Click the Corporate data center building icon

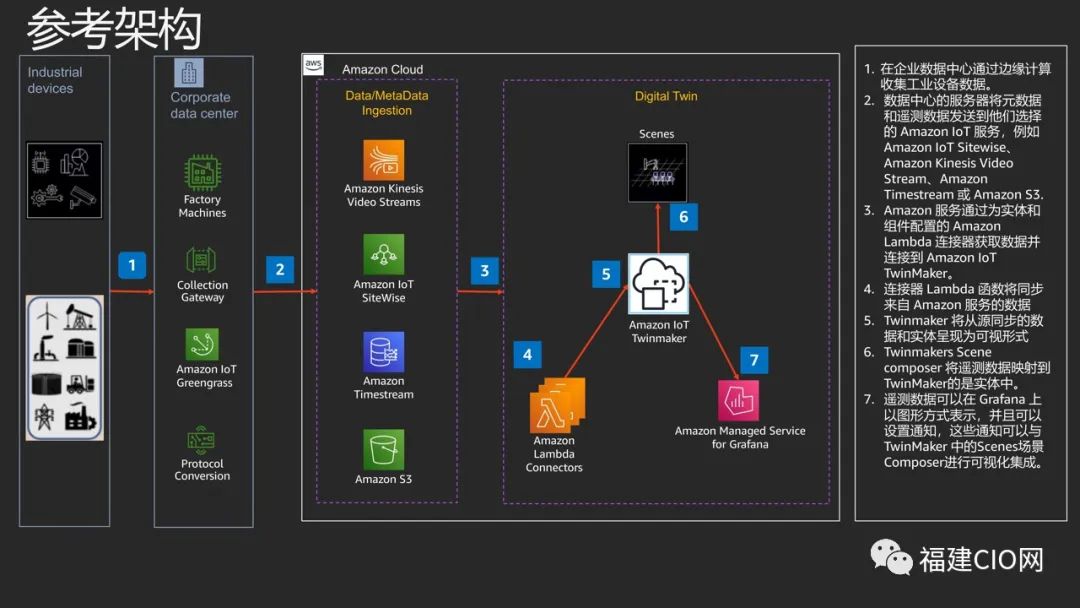pos(189,72)
